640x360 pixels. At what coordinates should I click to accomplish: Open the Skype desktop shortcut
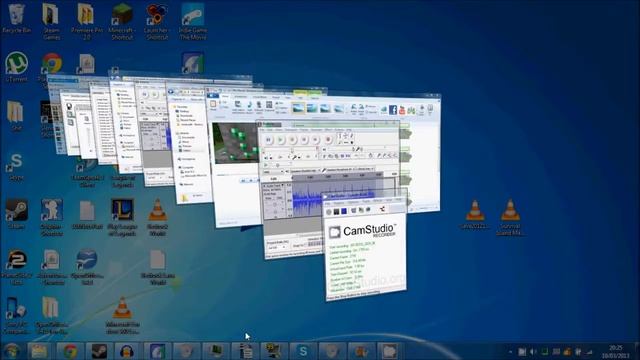point(16,167)
